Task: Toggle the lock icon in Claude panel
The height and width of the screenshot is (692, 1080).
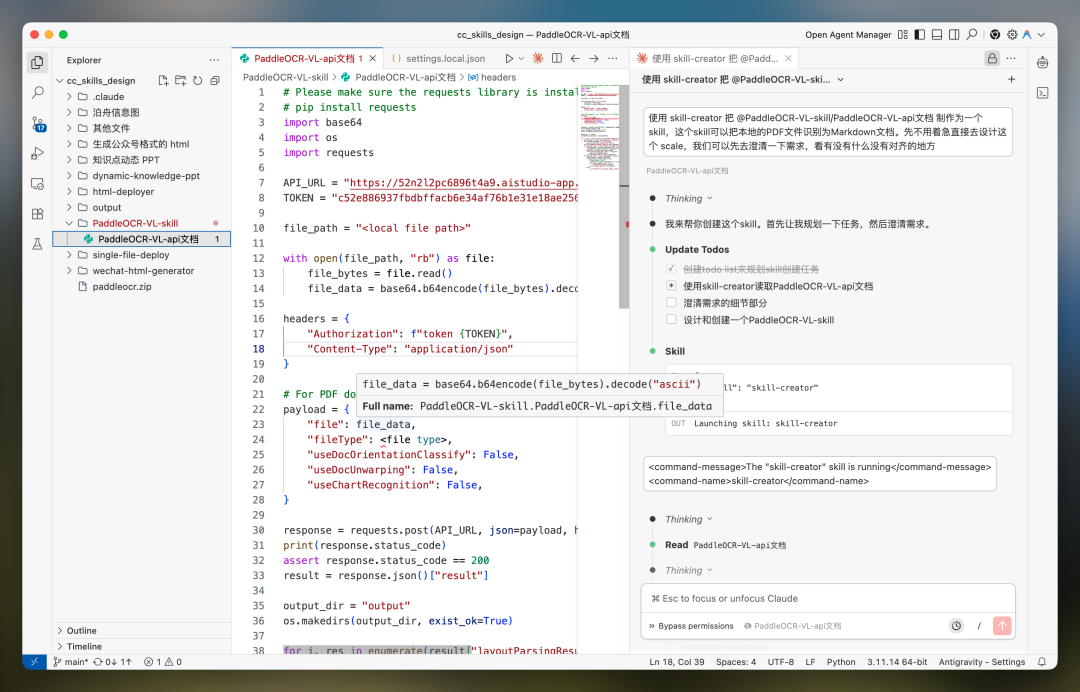Action: tap(992, 59)
